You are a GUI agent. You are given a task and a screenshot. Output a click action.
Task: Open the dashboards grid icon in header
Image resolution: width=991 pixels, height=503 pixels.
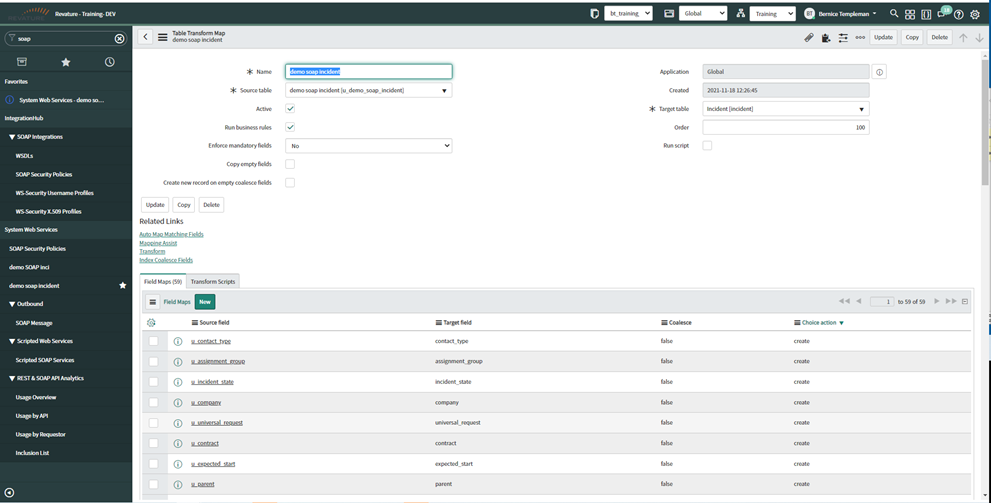pos(910,14)
